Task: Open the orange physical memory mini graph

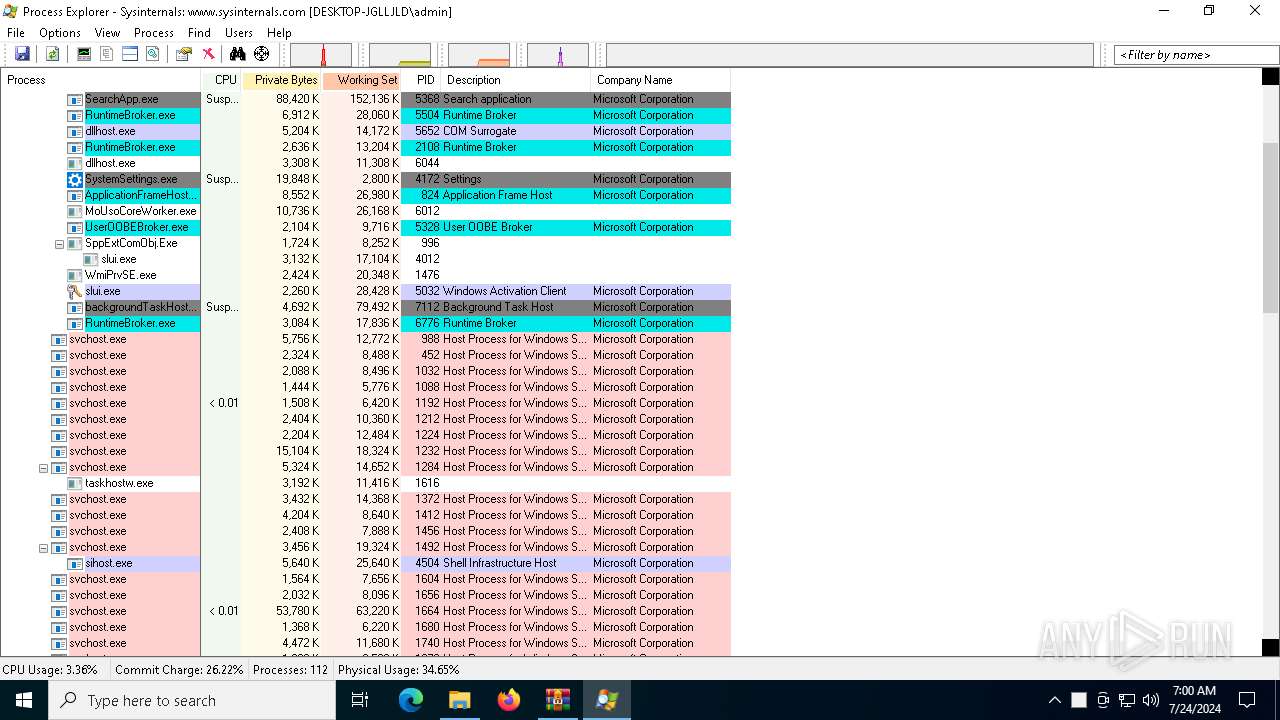Action: click(479, 55)
